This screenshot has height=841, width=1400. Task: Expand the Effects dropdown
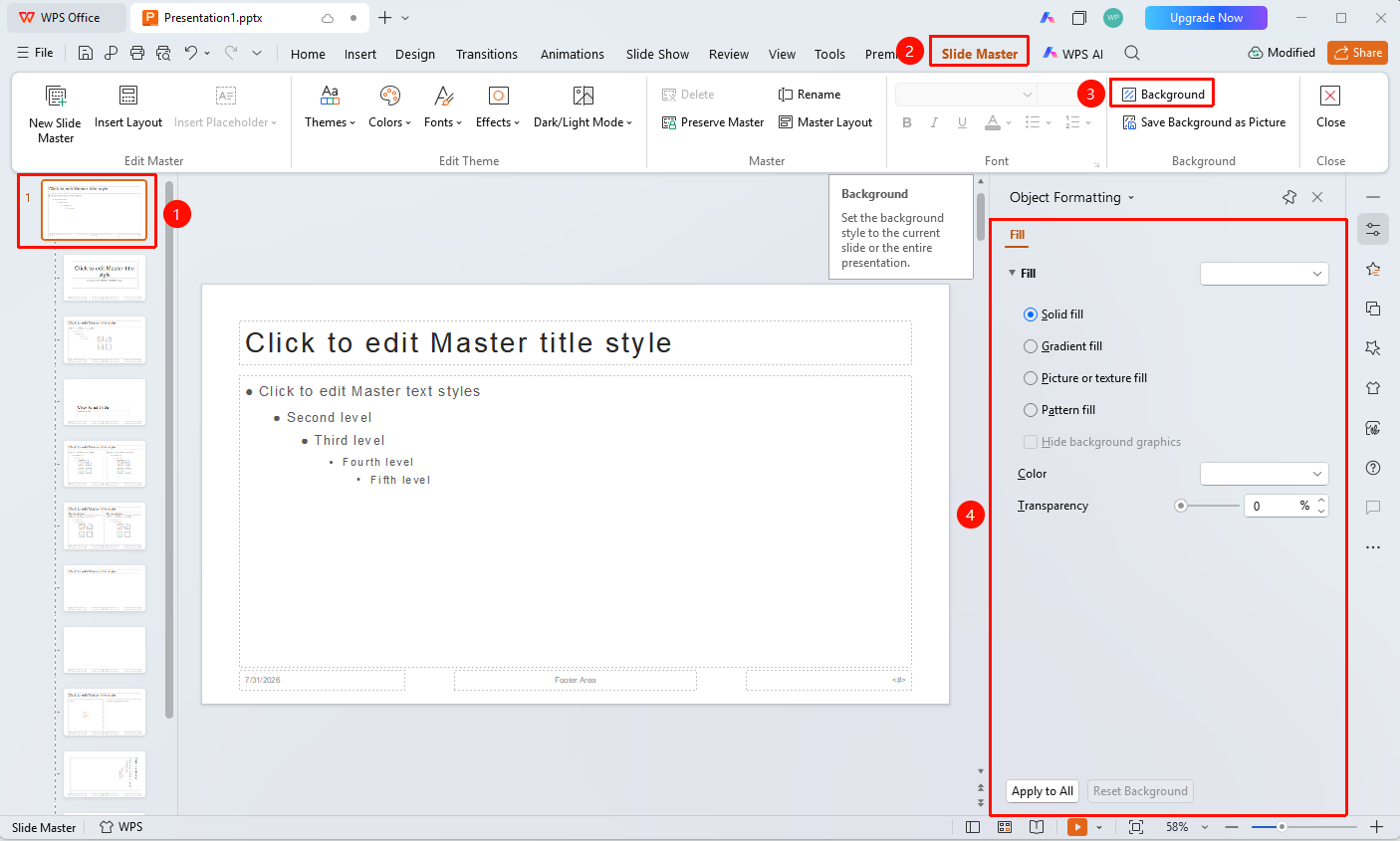pos(498,107)
